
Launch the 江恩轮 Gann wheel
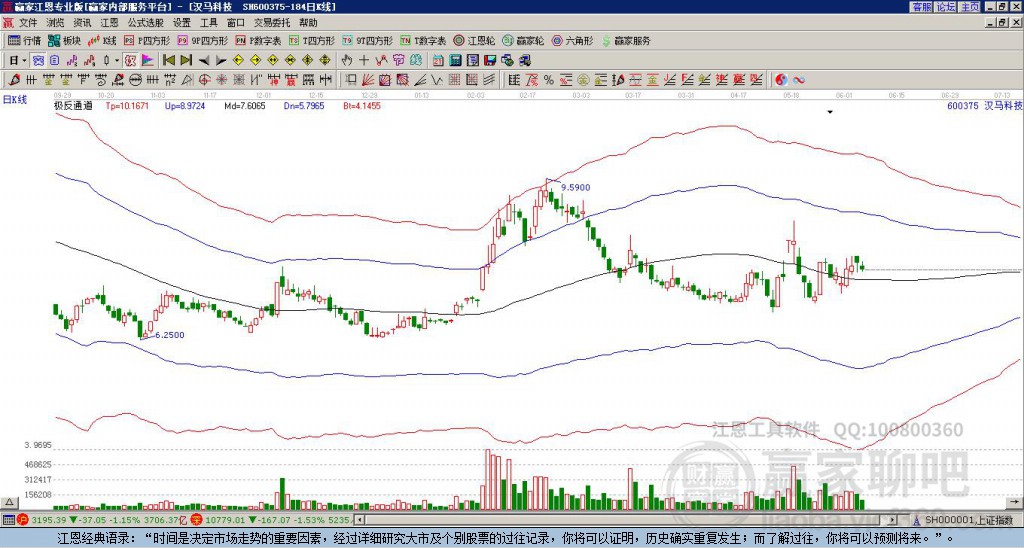[x=473, y=40]
